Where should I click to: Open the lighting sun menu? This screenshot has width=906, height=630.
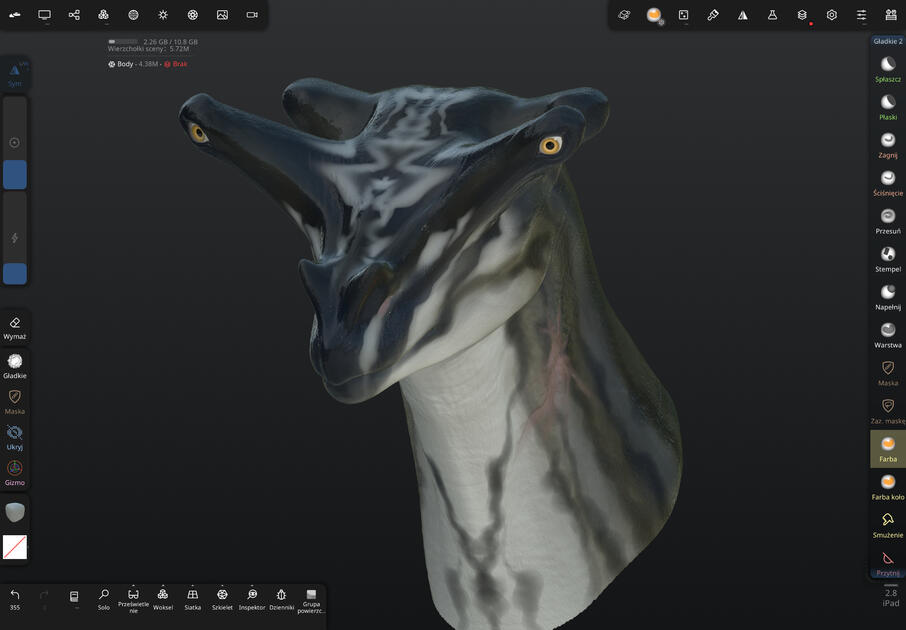tap(163, 15)
